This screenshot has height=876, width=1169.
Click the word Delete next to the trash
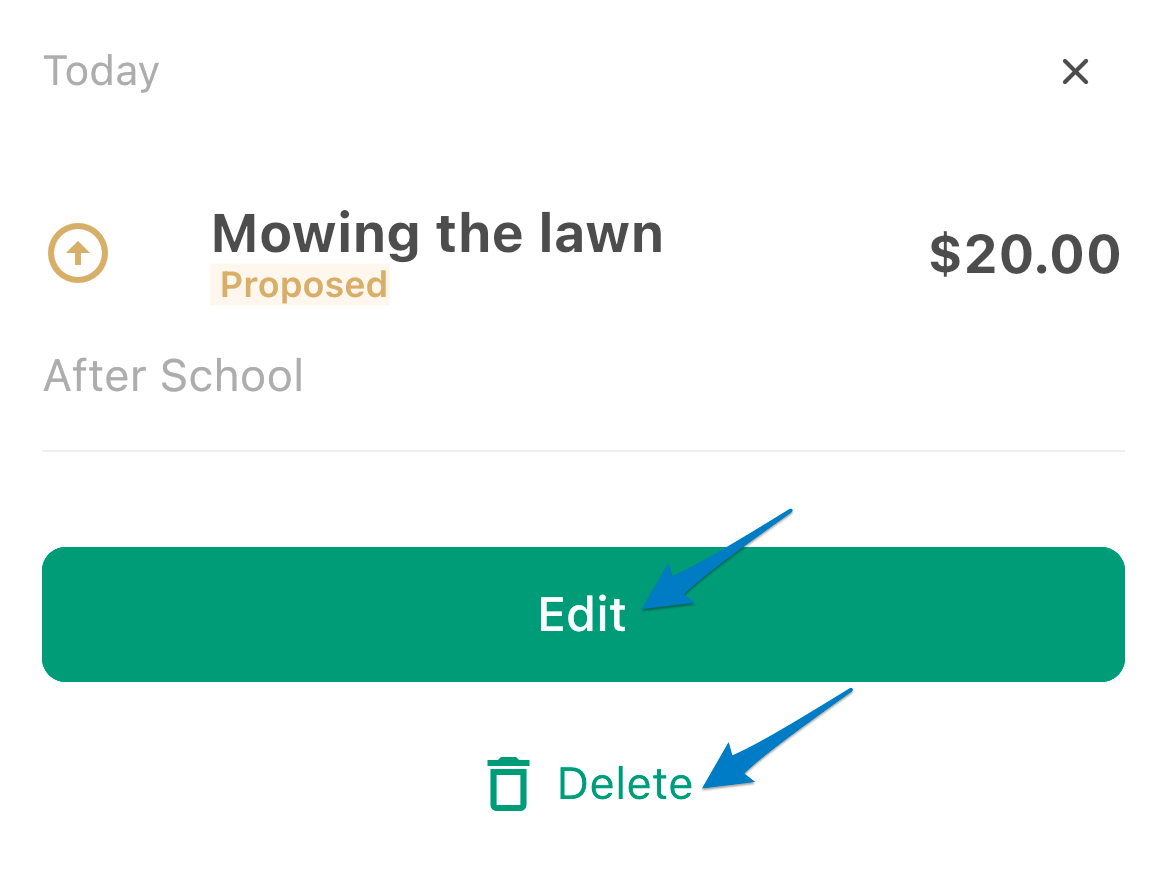coord(625,784)
